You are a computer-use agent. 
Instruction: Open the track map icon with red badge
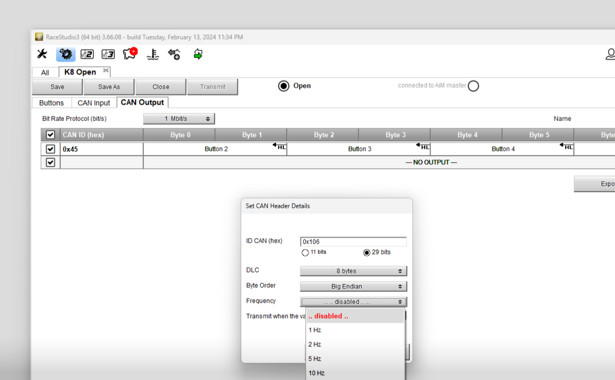point(130,53)
